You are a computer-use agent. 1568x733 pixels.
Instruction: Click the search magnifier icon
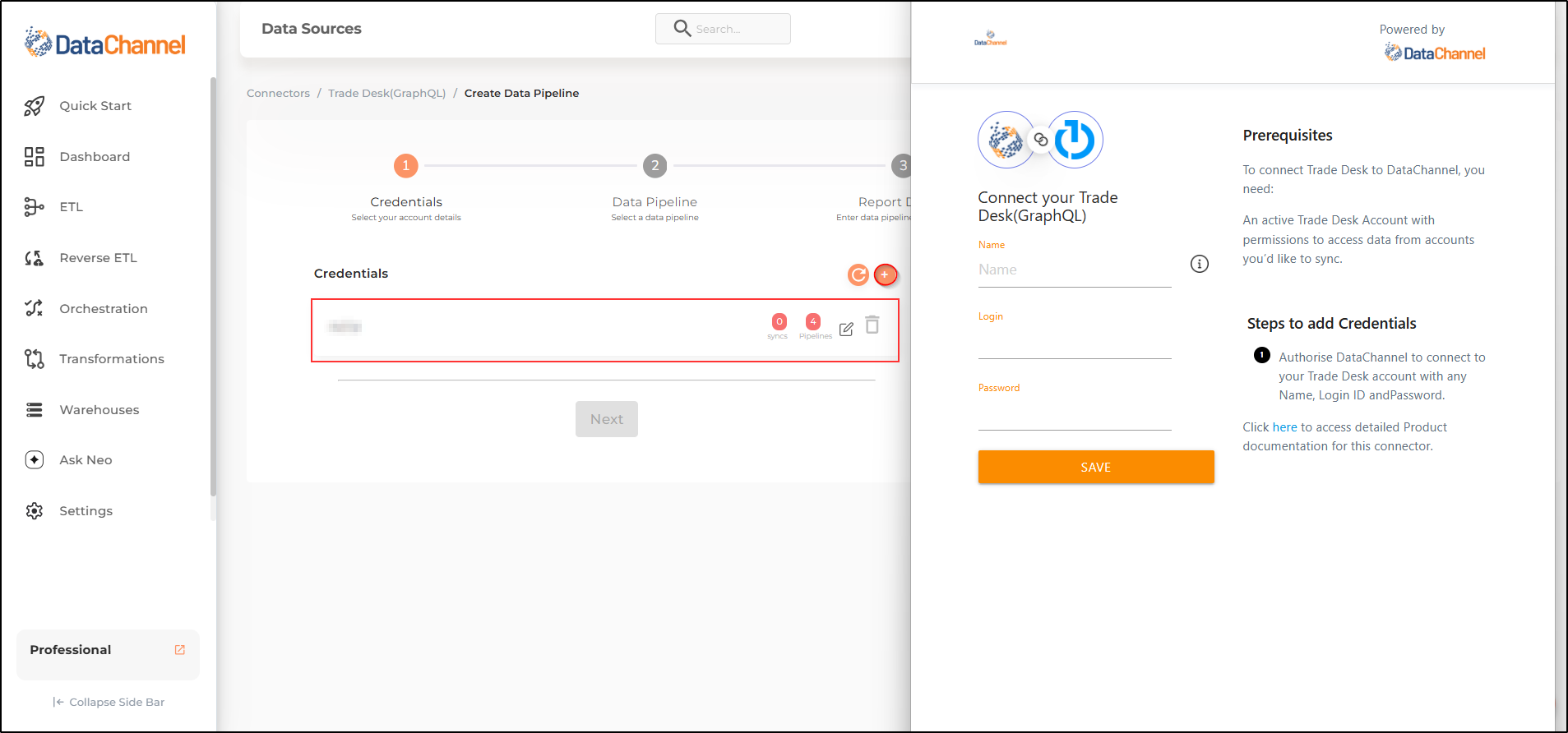pos(682,29)
